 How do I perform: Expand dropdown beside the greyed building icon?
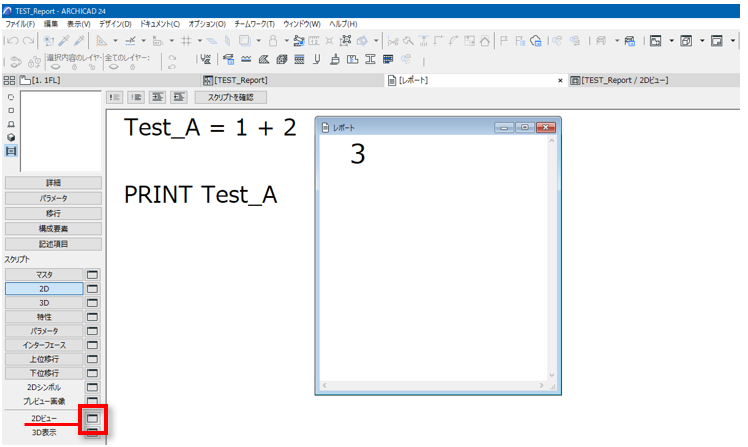(616, 41)
